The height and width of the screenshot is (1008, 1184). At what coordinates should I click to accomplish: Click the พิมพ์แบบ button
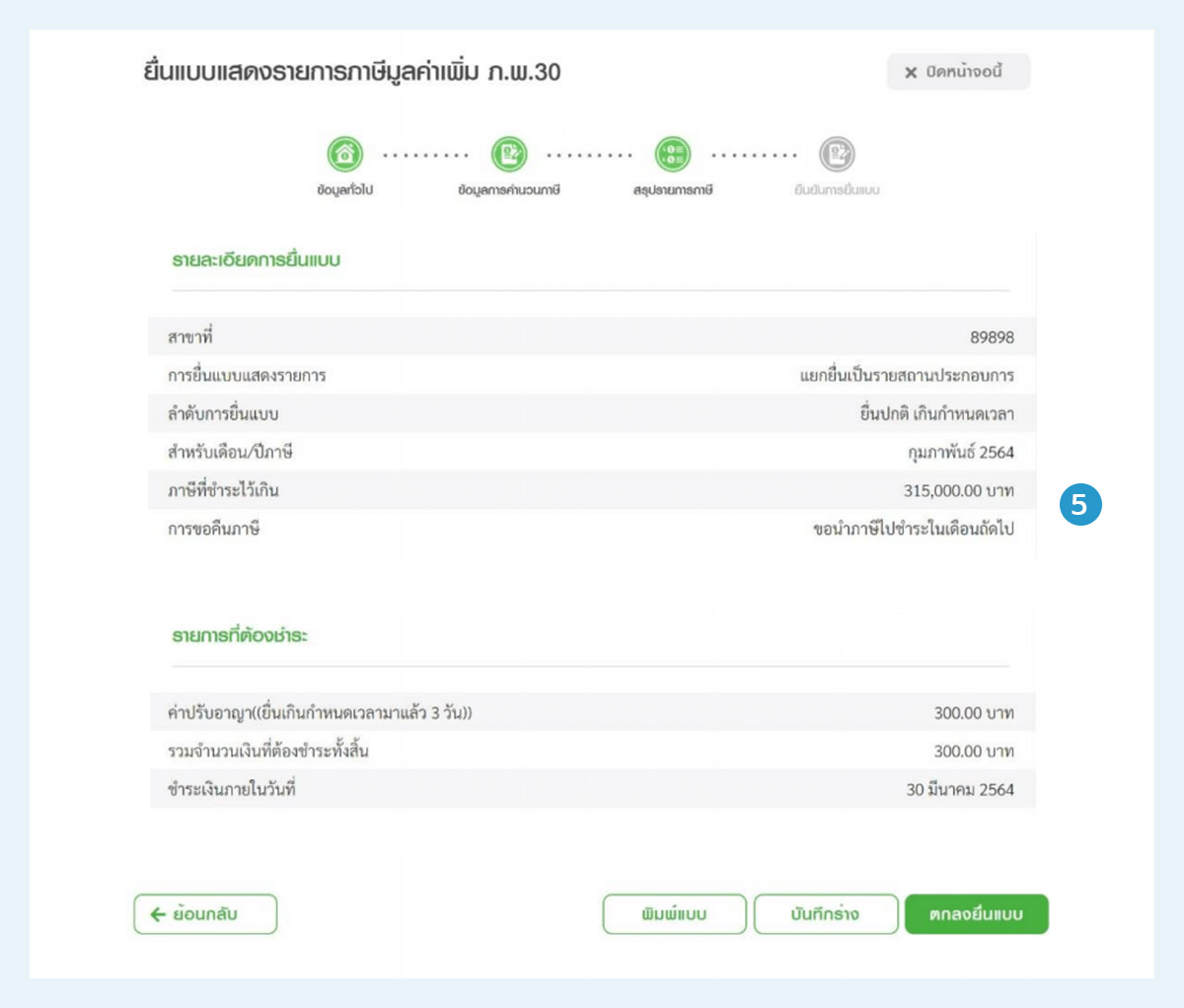tap(676, 914)
